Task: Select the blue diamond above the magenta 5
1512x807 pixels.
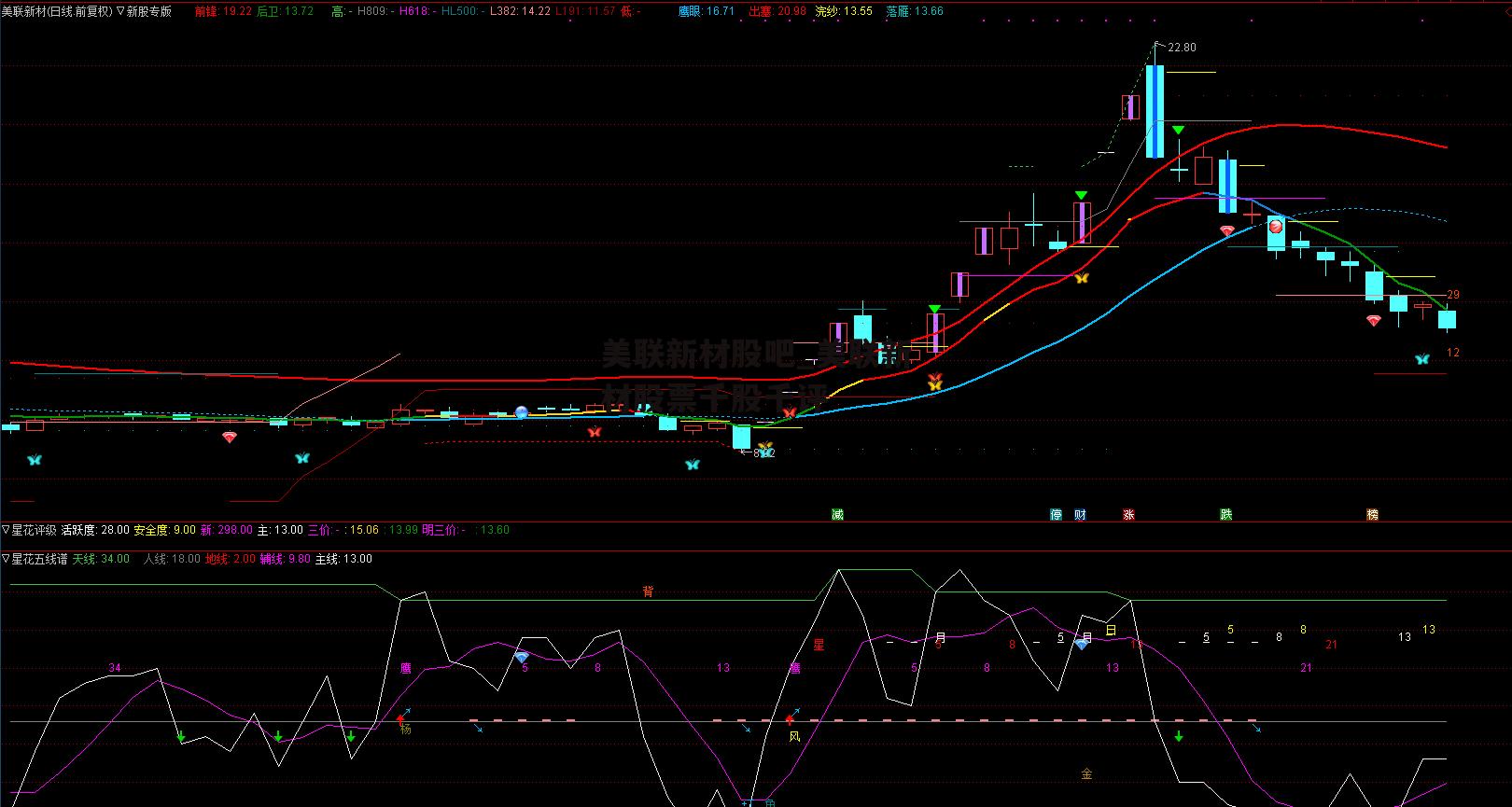Action: [522, 657]
